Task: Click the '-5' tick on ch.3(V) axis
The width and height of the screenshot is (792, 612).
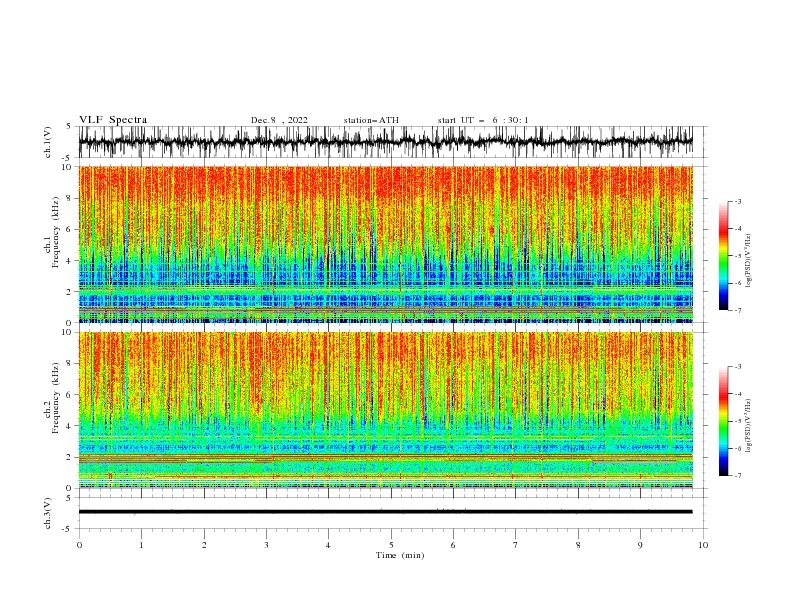Action: point(68,529)
